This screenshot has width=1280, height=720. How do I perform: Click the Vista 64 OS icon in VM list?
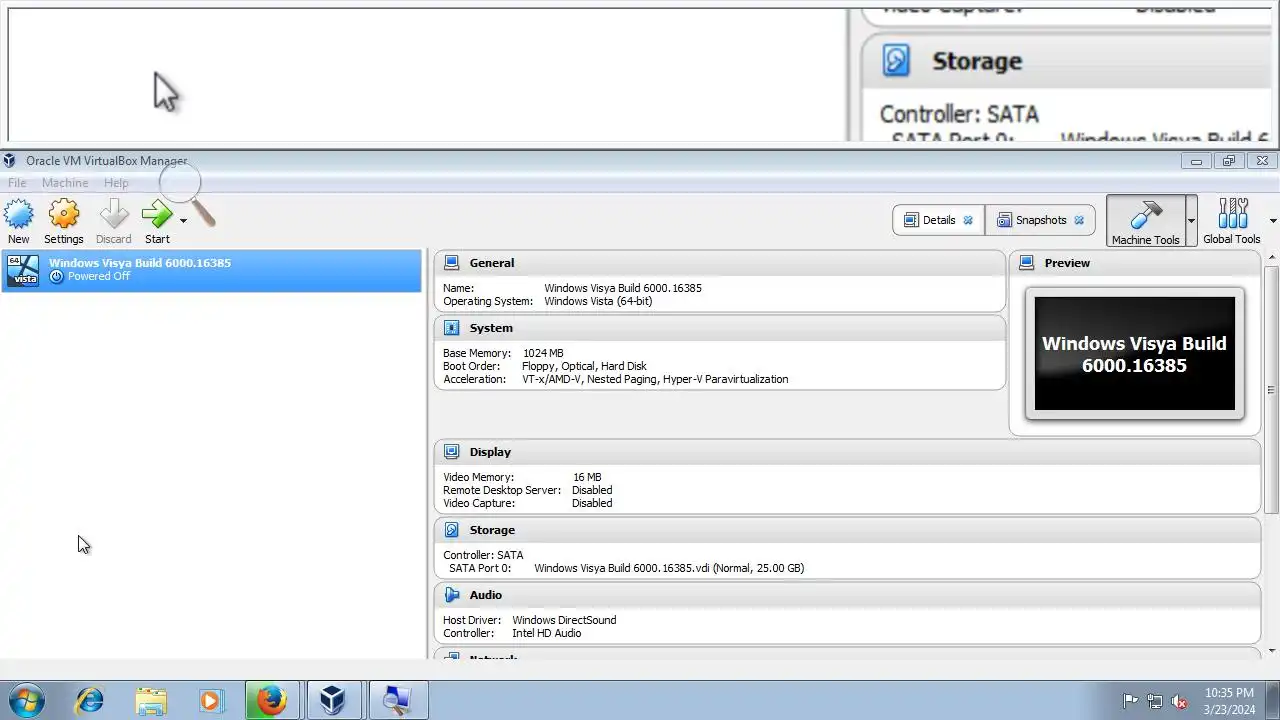point(23,270)
